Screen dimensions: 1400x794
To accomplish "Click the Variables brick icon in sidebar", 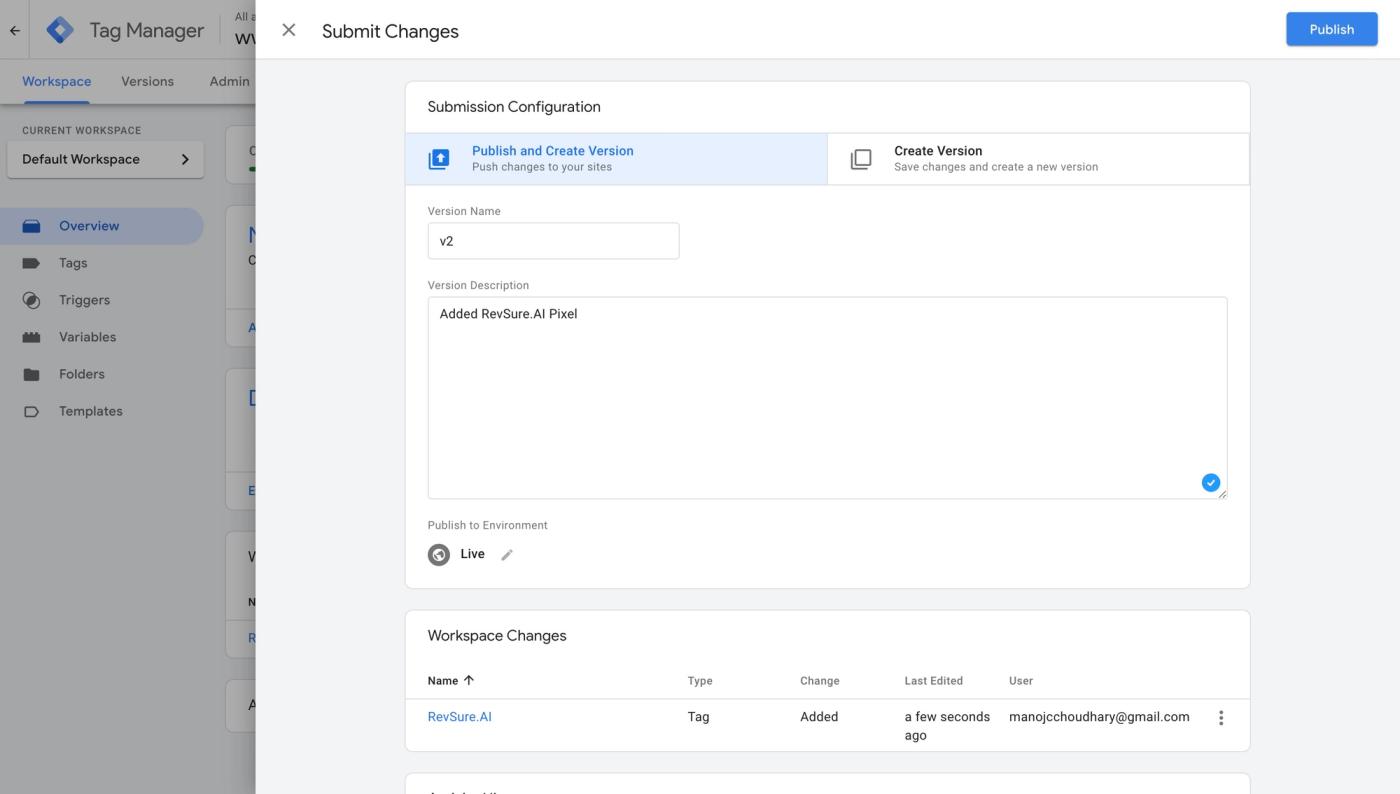I will click(31, 337).
